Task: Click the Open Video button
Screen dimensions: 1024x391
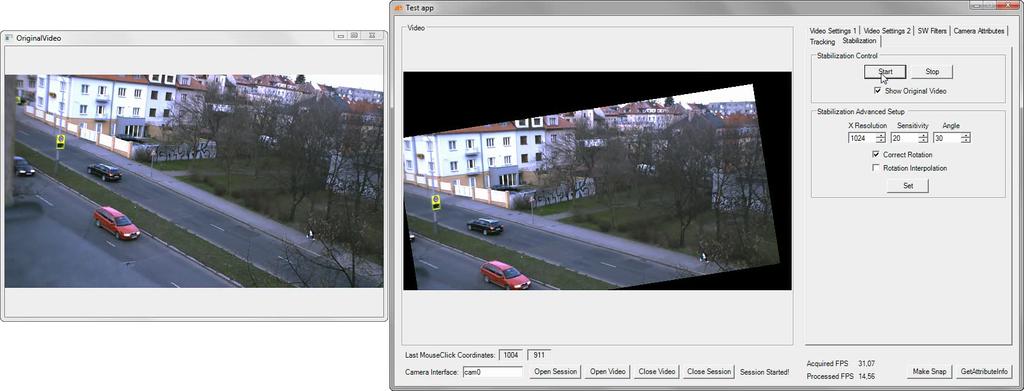Action: 607,371
